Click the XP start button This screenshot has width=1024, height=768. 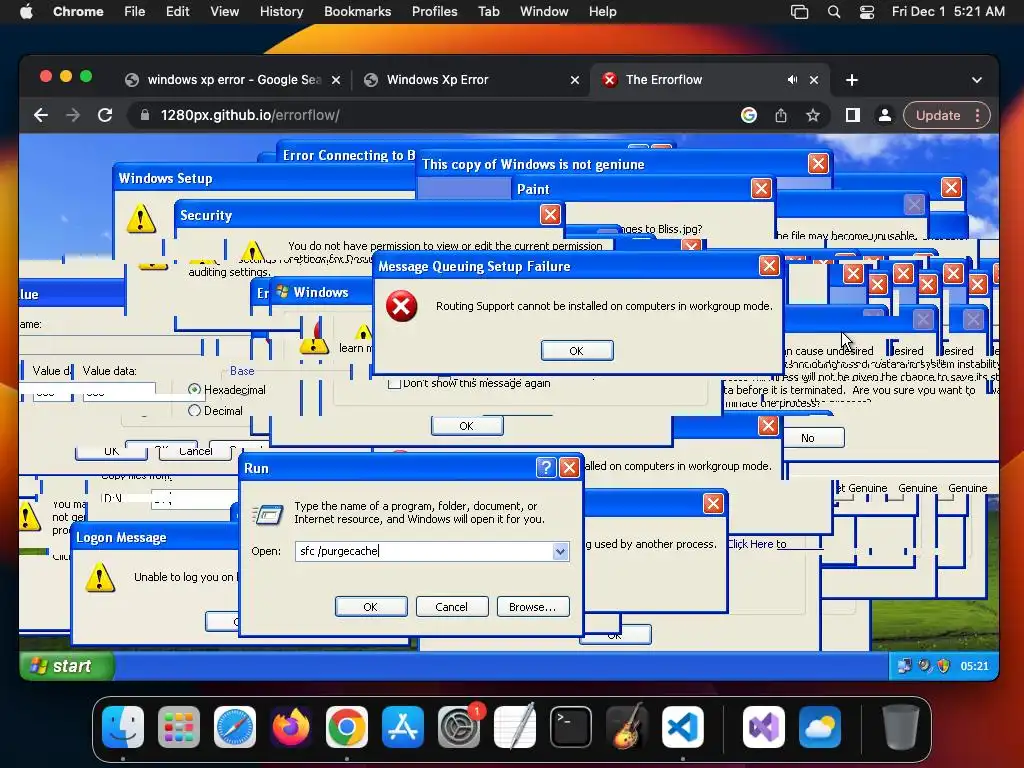pyautogui.click(x=67, y=666)
